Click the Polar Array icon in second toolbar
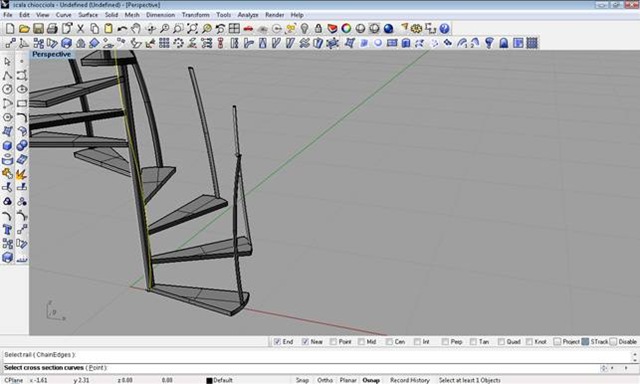640x384 pixels. click(178, 43)
